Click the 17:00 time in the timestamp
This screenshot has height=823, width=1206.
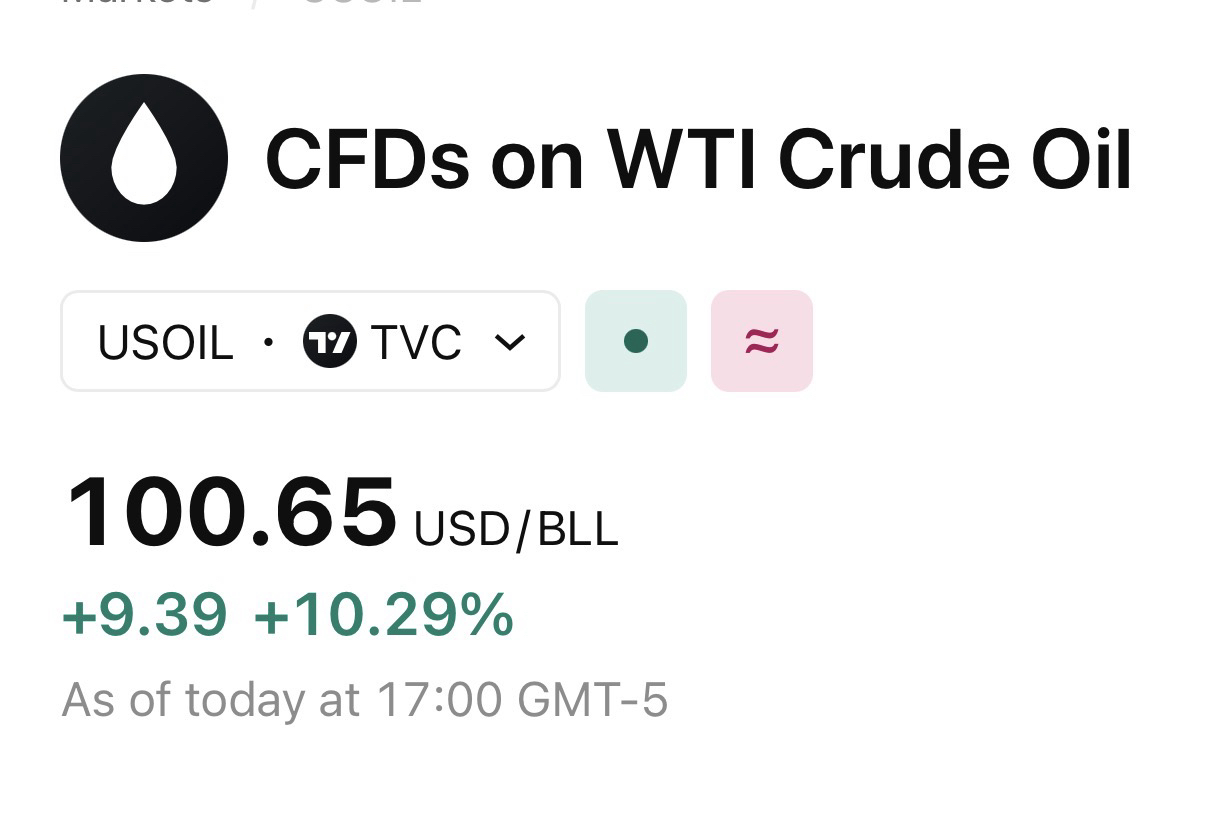[x=438, y=699]
